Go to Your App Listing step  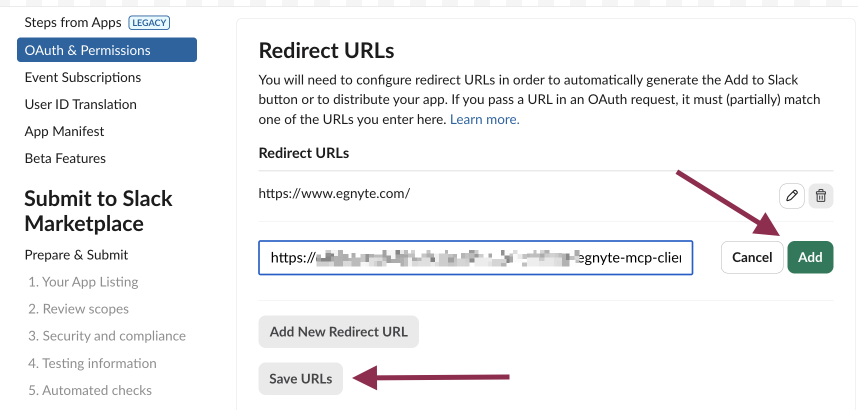click(83, 282)
